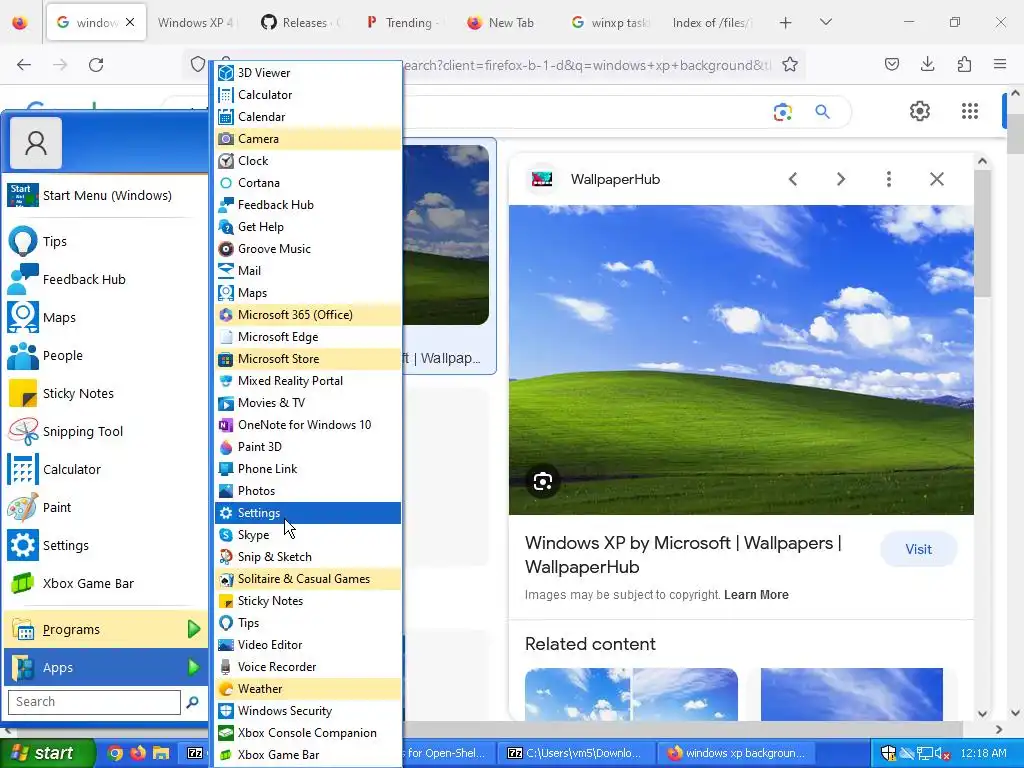The width and height of the screenshot is (1024, 768).
Task: Click the XP start button
Action: click(x=47, y=753)
